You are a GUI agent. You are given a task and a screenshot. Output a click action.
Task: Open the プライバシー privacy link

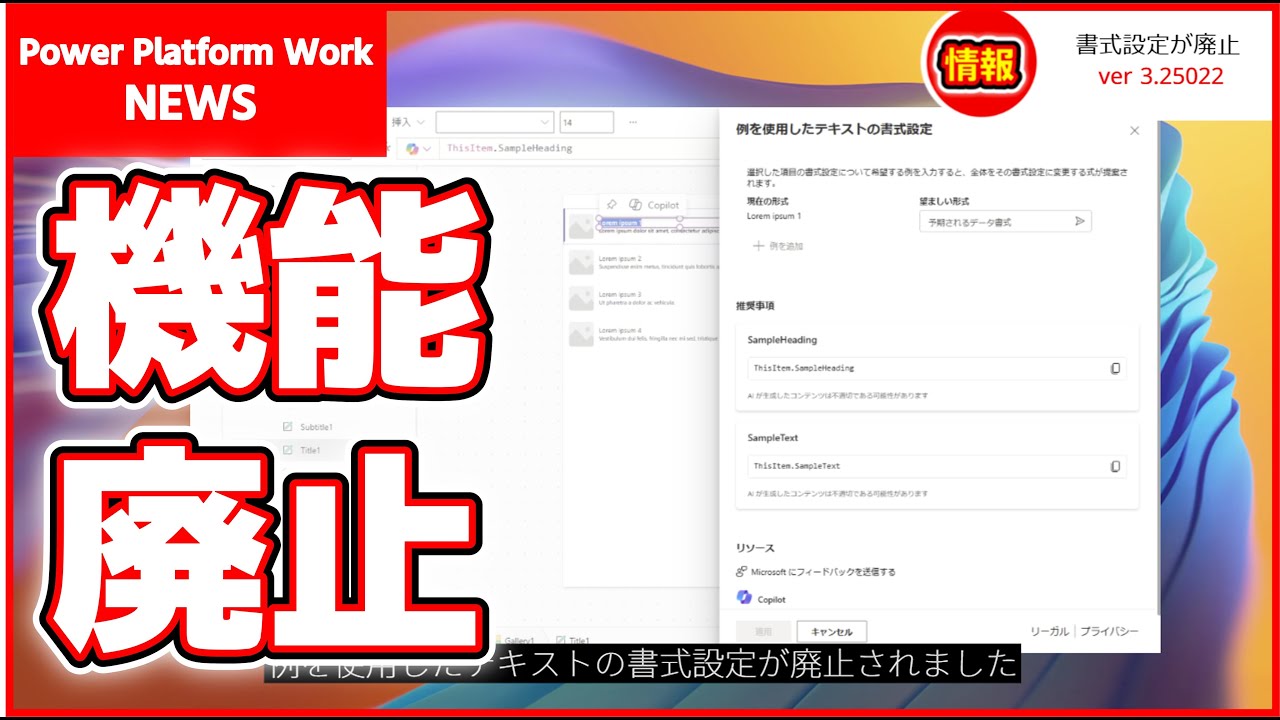tap(1109, 631)
